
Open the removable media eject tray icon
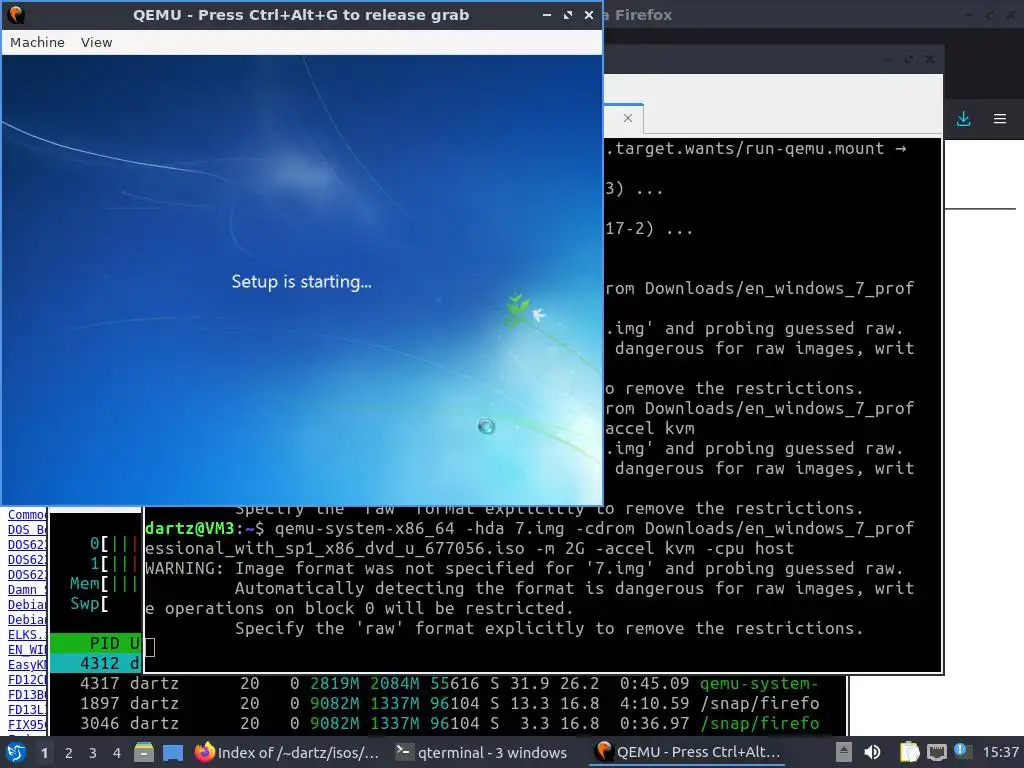pos(844,752)
